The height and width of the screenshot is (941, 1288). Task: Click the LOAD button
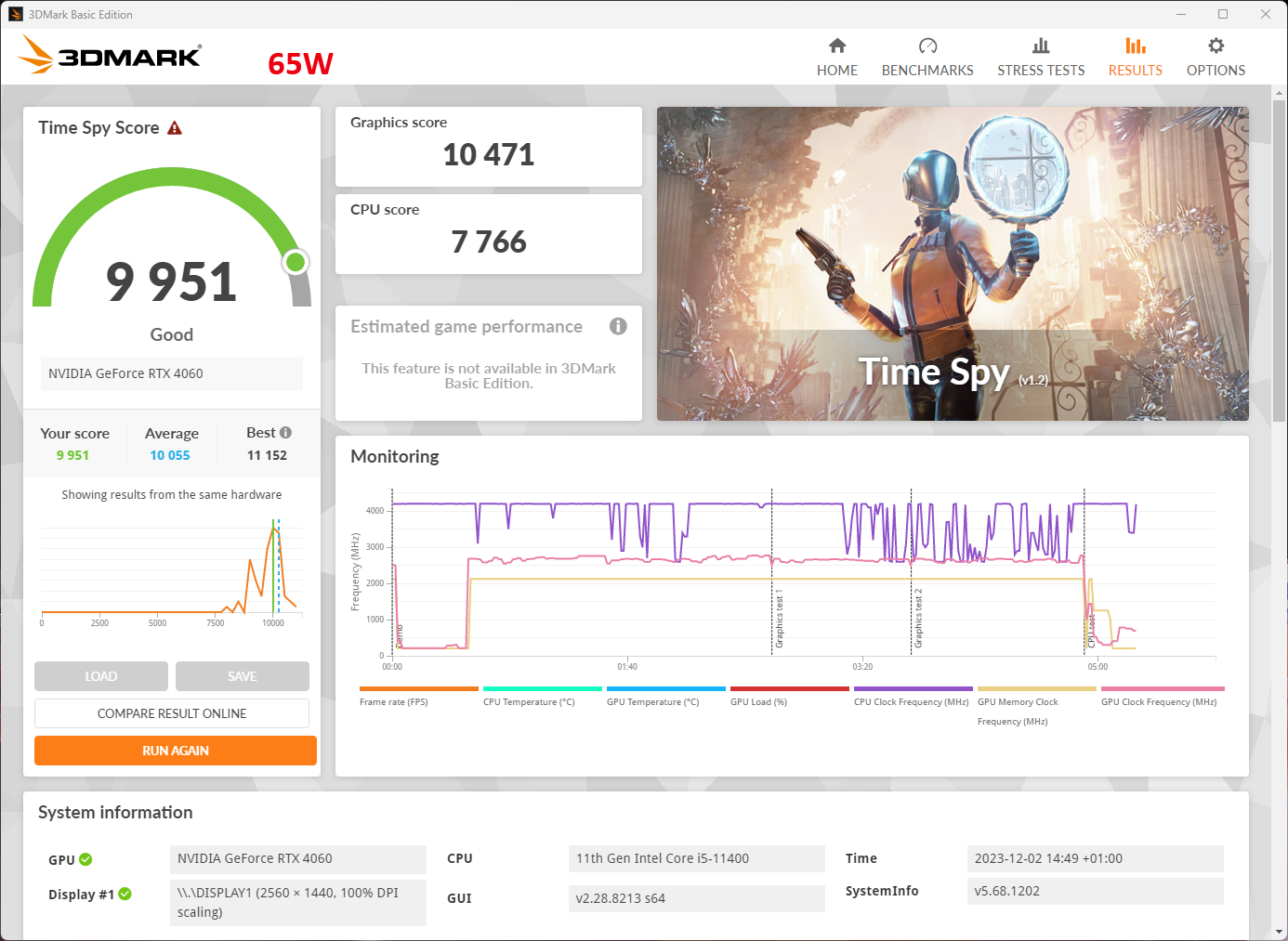pos(101,676)
